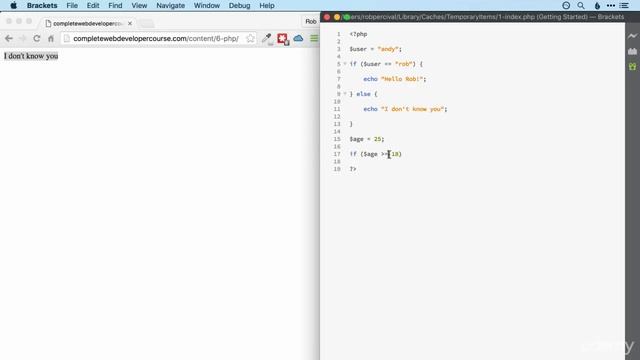Close the Brackets window red button
This screenshot has height=360, width=640.
click(327, 17)
